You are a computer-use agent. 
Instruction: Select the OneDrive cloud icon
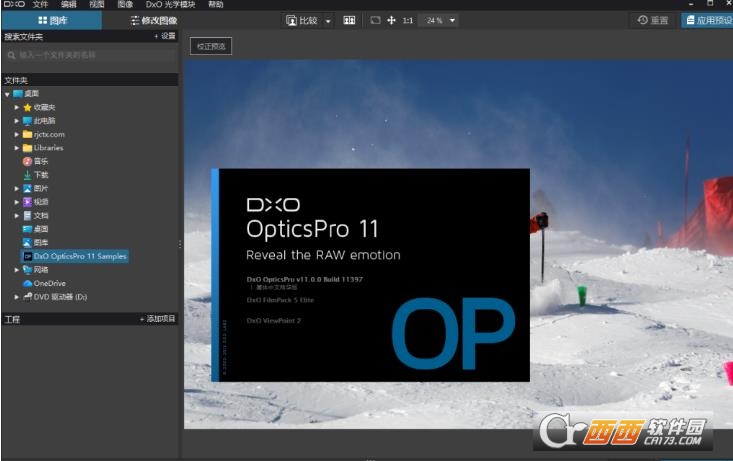28,284
